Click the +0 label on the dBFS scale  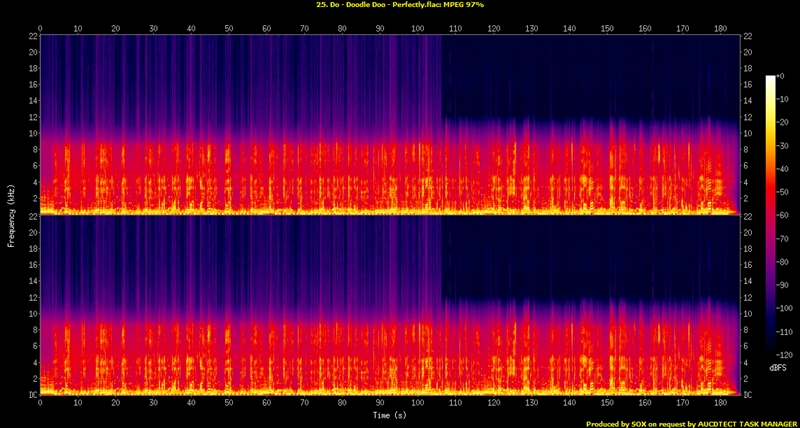786,76
